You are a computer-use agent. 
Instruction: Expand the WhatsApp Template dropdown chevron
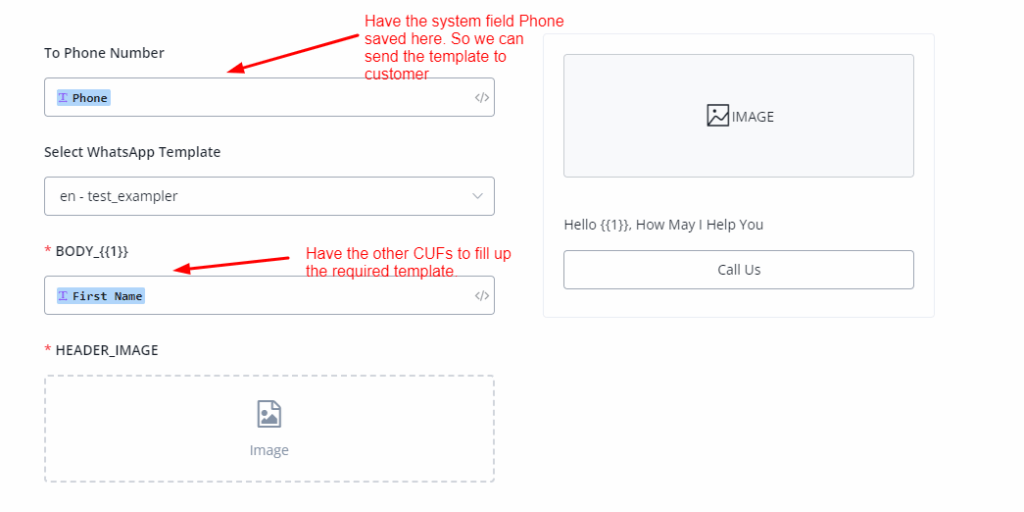point(477,196)
